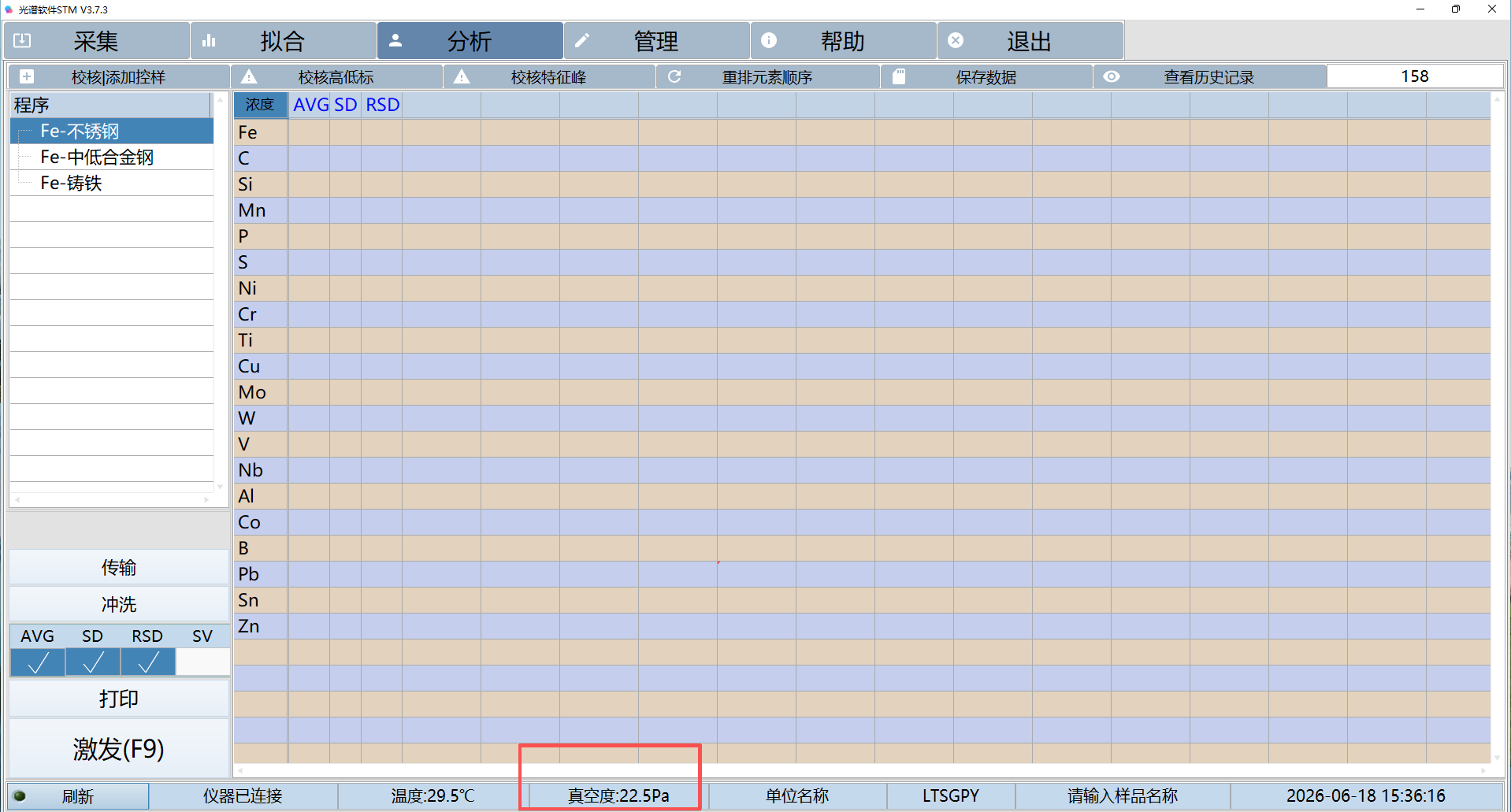The height and width of the screenshot is (812, 1511).
Task: Click the plus icon beside 校核|添加控样
Action: point(27,76)
